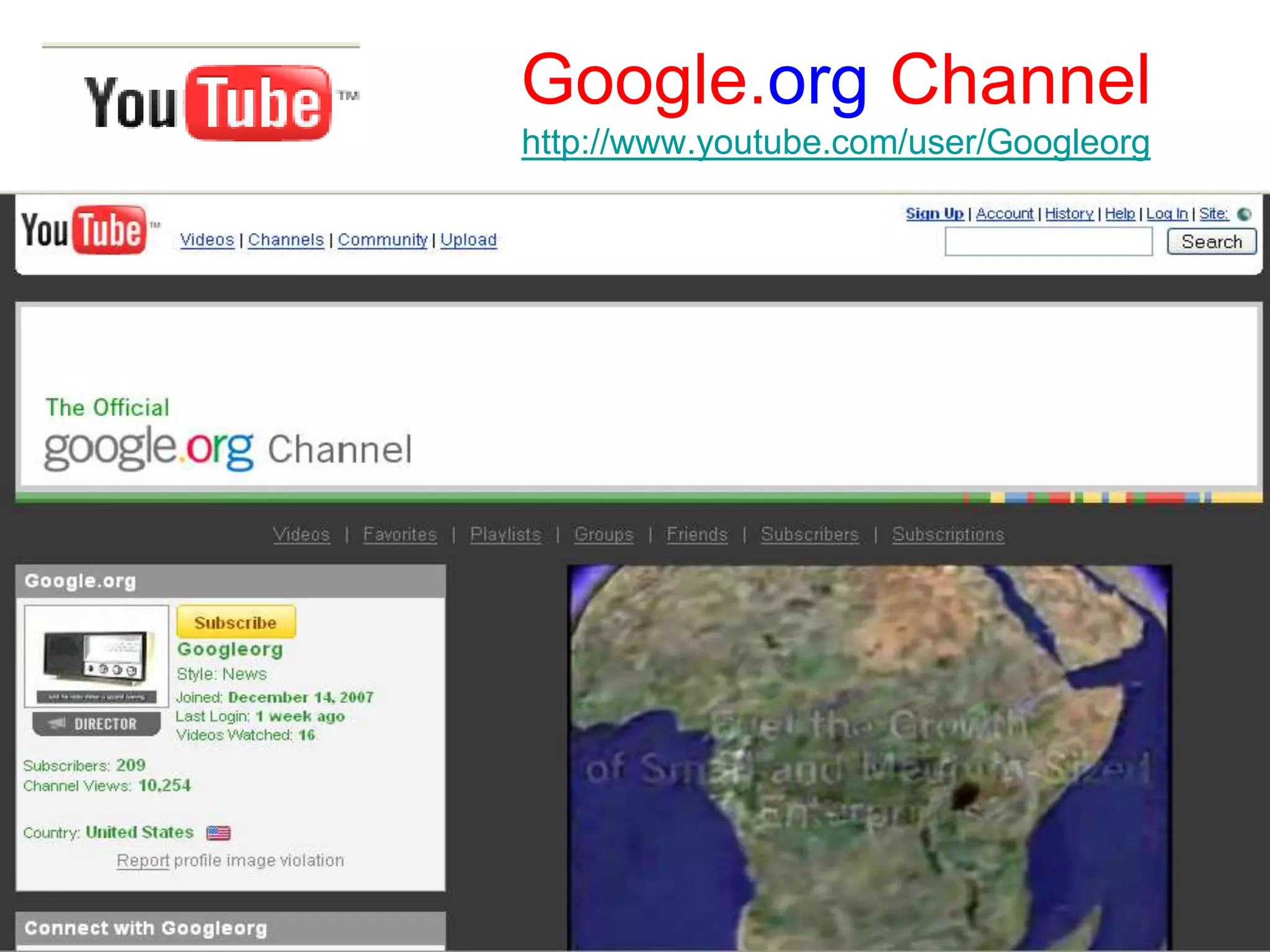The height and width of the screenshot is (952, 1270).
Task: Open the youtube.com/user/Googleorg URL link
Action: pos(836,143)
